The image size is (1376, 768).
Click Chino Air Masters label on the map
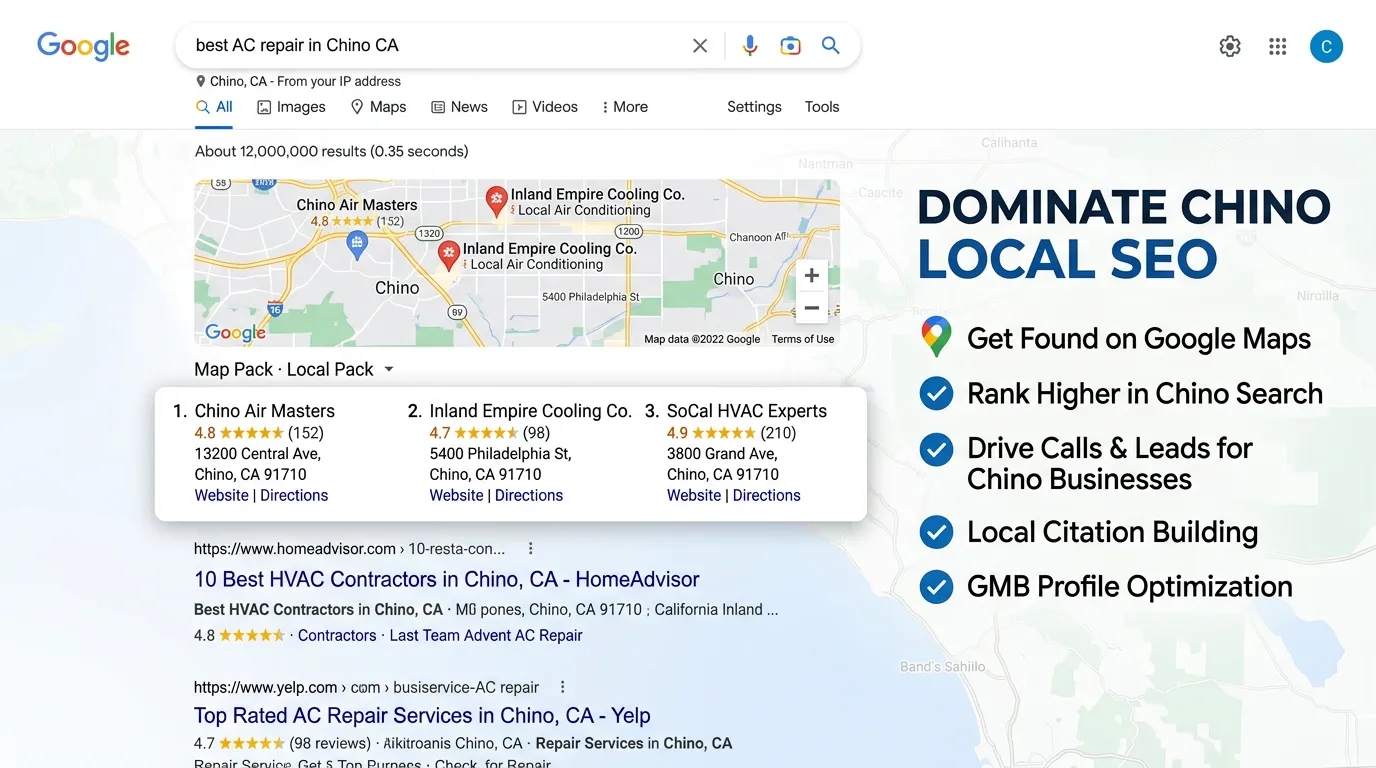tap(357, 205)
